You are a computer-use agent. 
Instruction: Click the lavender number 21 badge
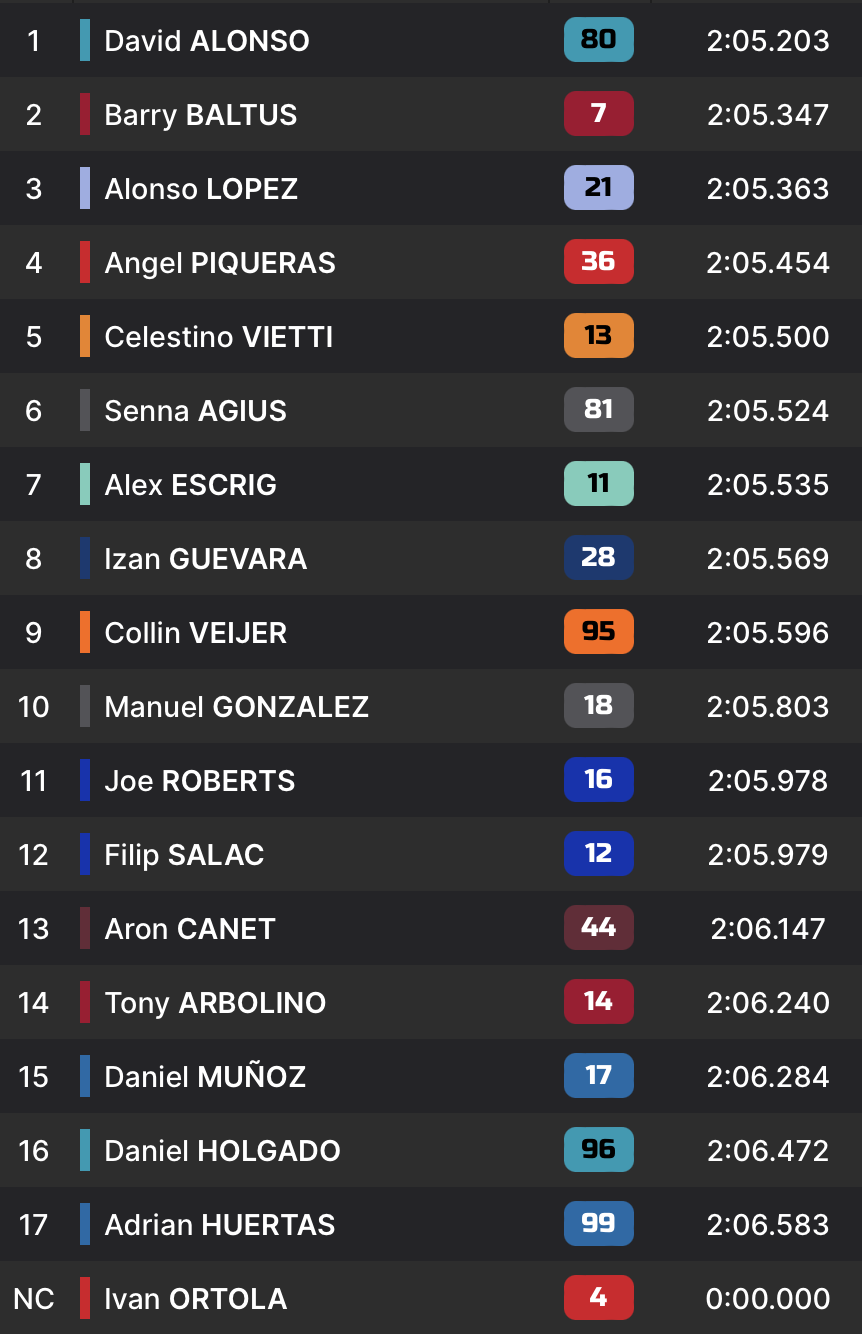click(x=598, y=188)
